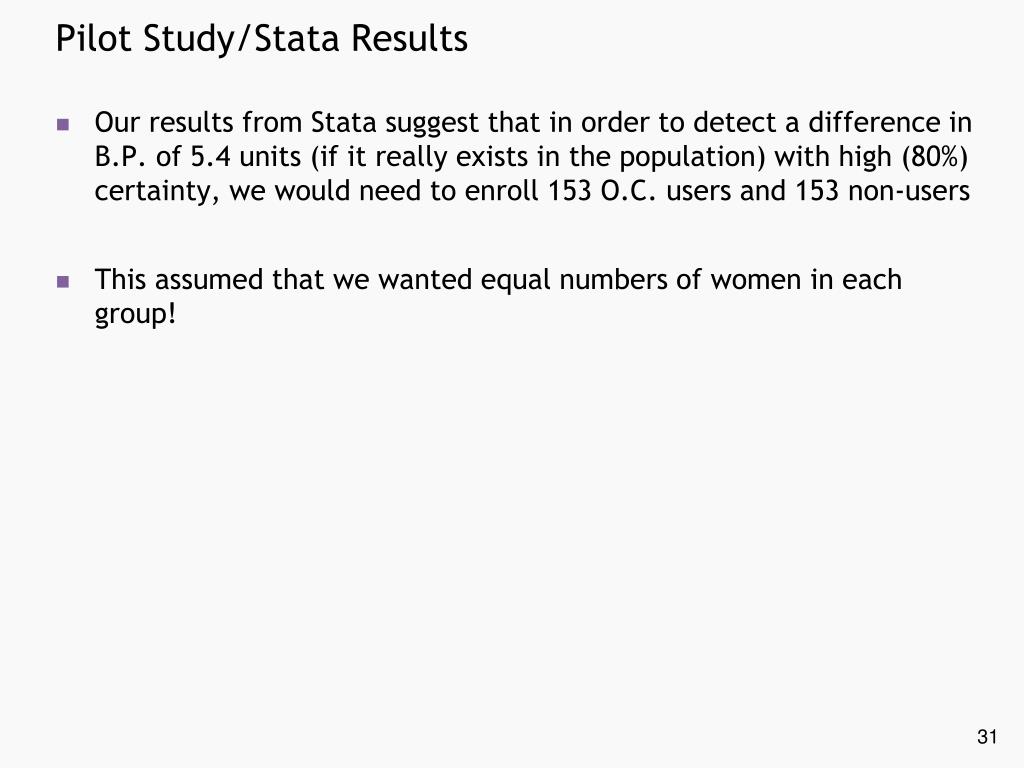This screenshot has height=768, width=1024.
Task: Click the word group! in second bullet
Action: click(x=135, y=315)
